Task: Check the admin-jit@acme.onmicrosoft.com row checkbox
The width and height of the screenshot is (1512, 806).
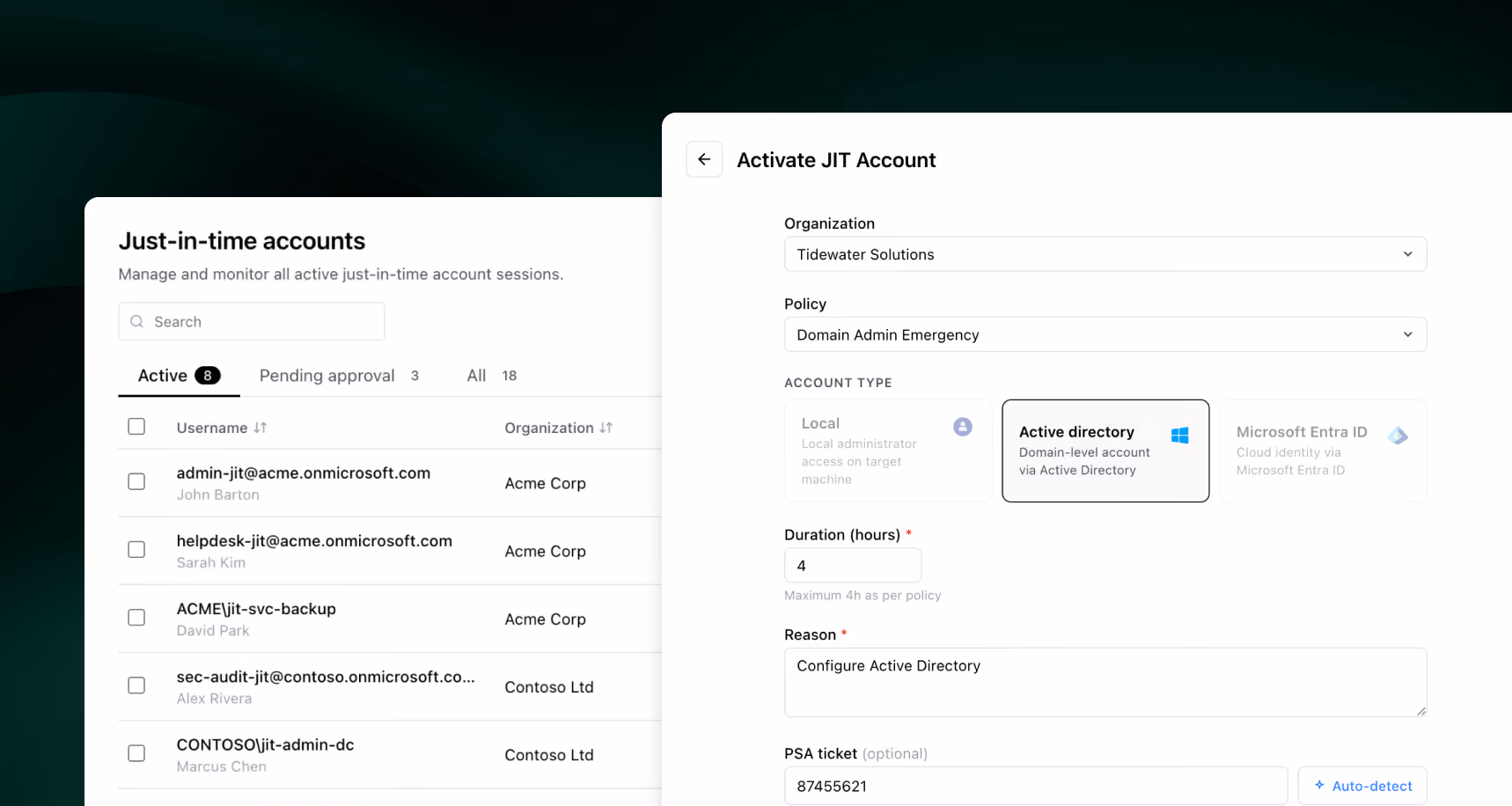Action: click(136, 481)
